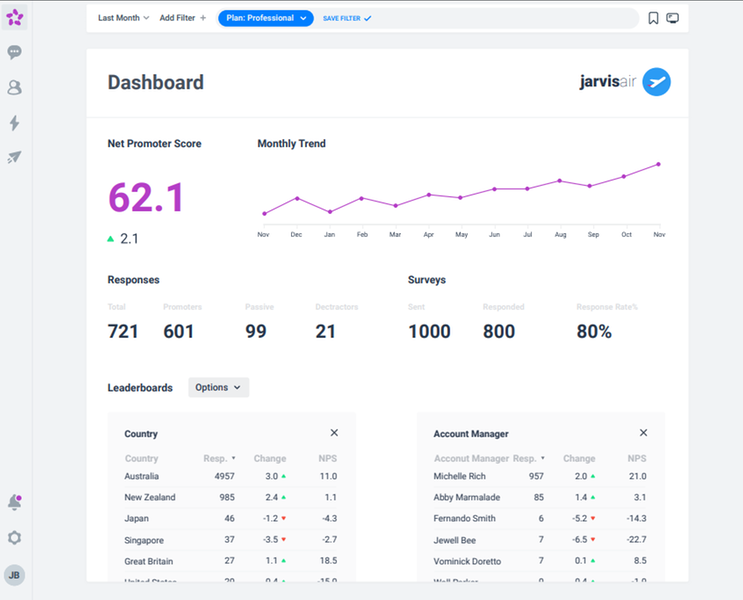The image size is (743, 600).
Task: Open the chat bubble sidebar icon
Action: (15, 53)
